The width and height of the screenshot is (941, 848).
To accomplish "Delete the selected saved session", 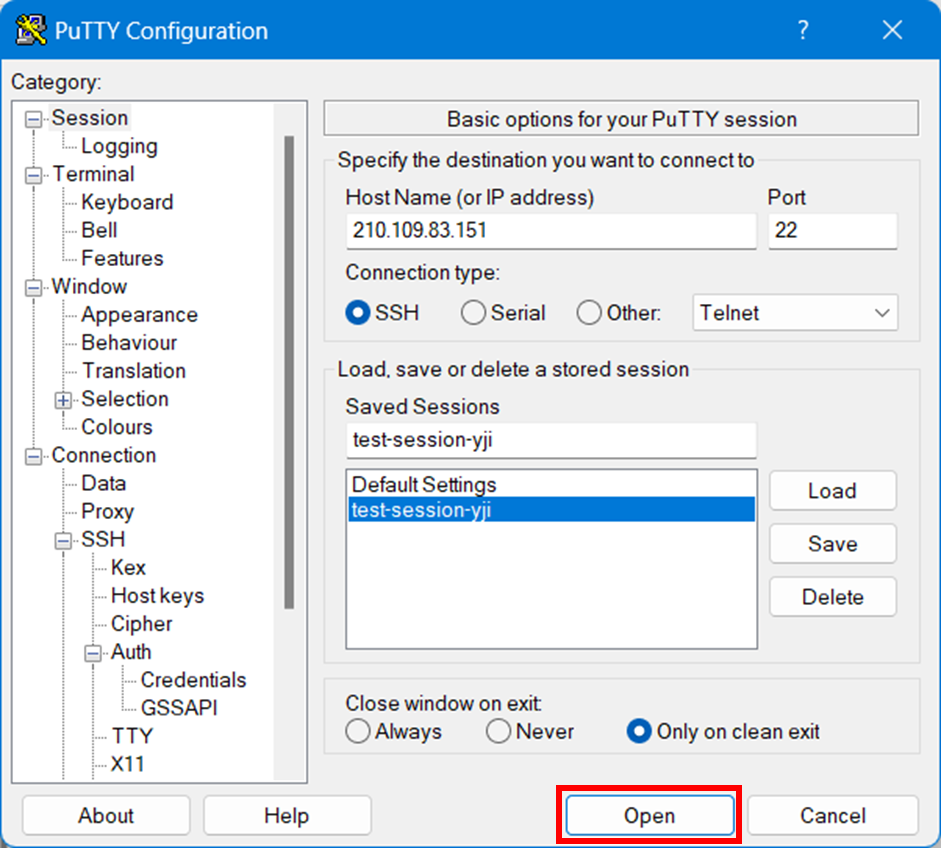I will click(x=832, y=597).
